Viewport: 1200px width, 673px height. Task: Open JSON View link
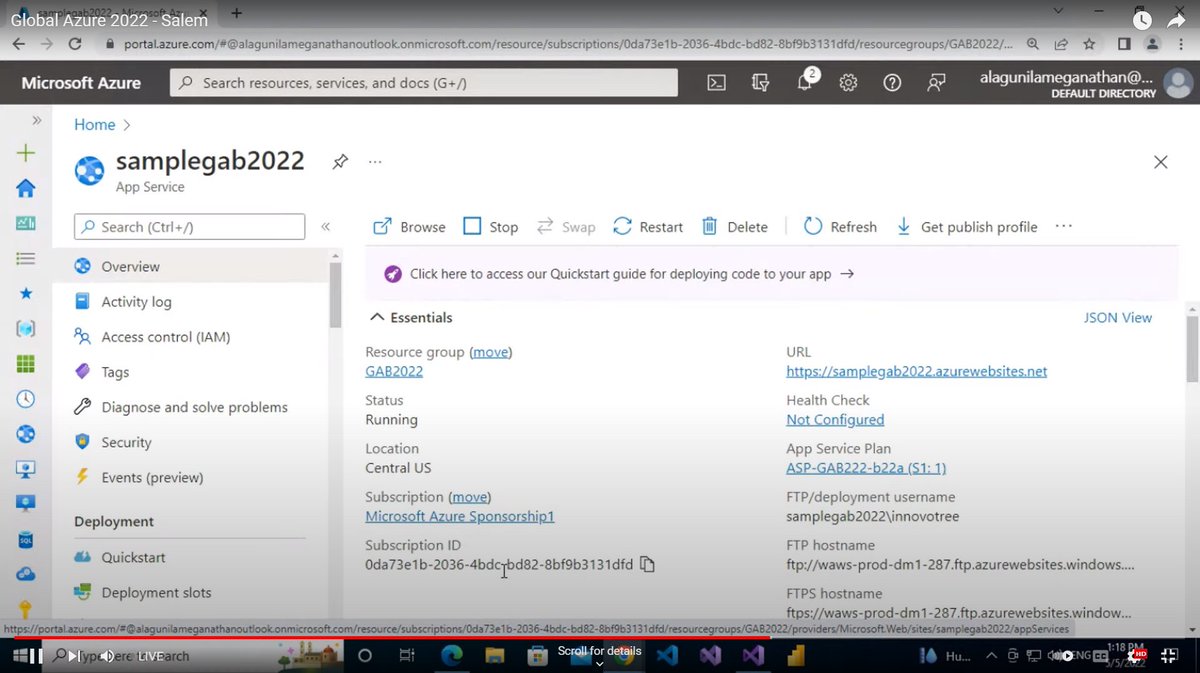click(x=1118, y=318)
